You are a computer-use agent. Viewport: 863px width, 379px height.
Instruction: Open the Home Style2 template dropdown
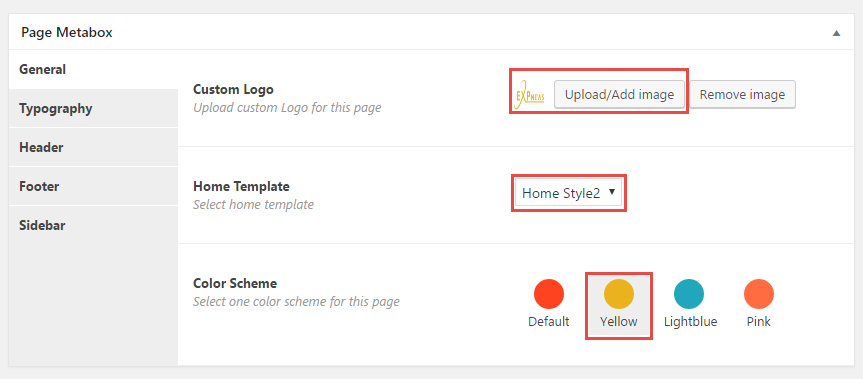pyautogui.click(x=569, y=193)
